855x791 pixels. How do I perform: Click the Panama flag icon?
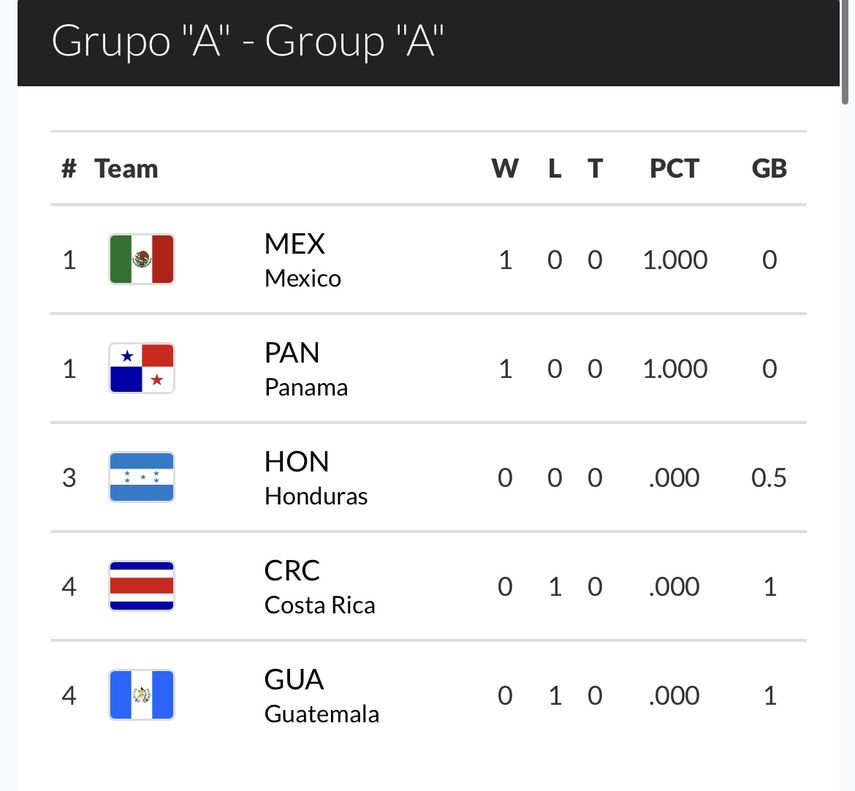tap(141, 368)
